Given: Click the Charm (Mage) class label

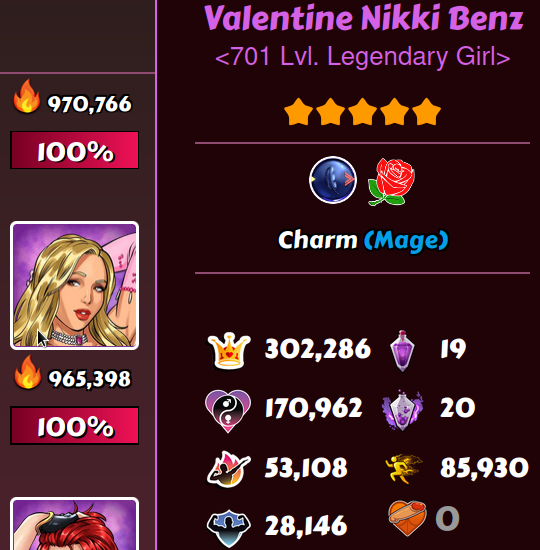Looking at the screenshot, I should coord(363,240).
